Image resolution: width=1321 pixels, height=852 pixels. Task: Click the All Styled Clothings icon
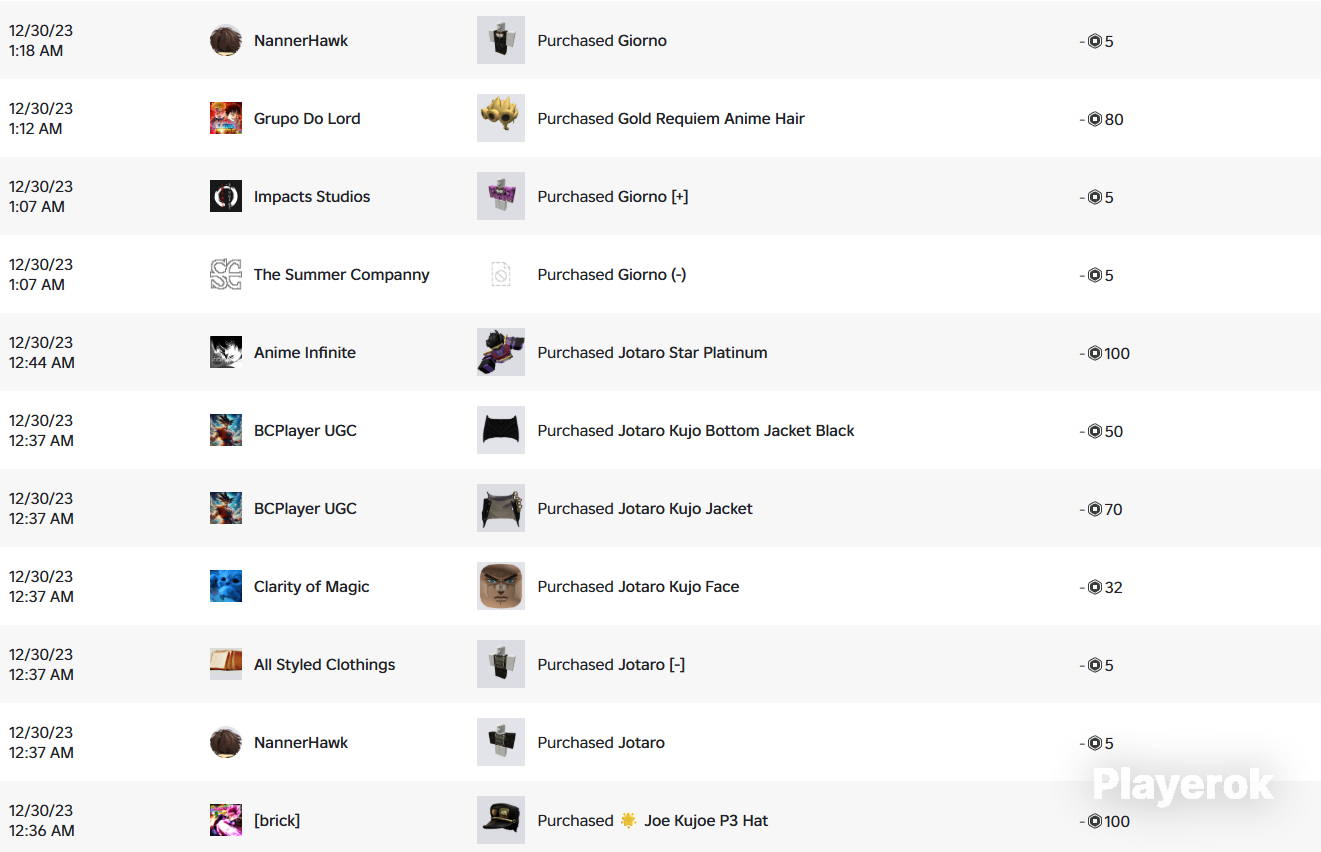(x=226, y=664)
